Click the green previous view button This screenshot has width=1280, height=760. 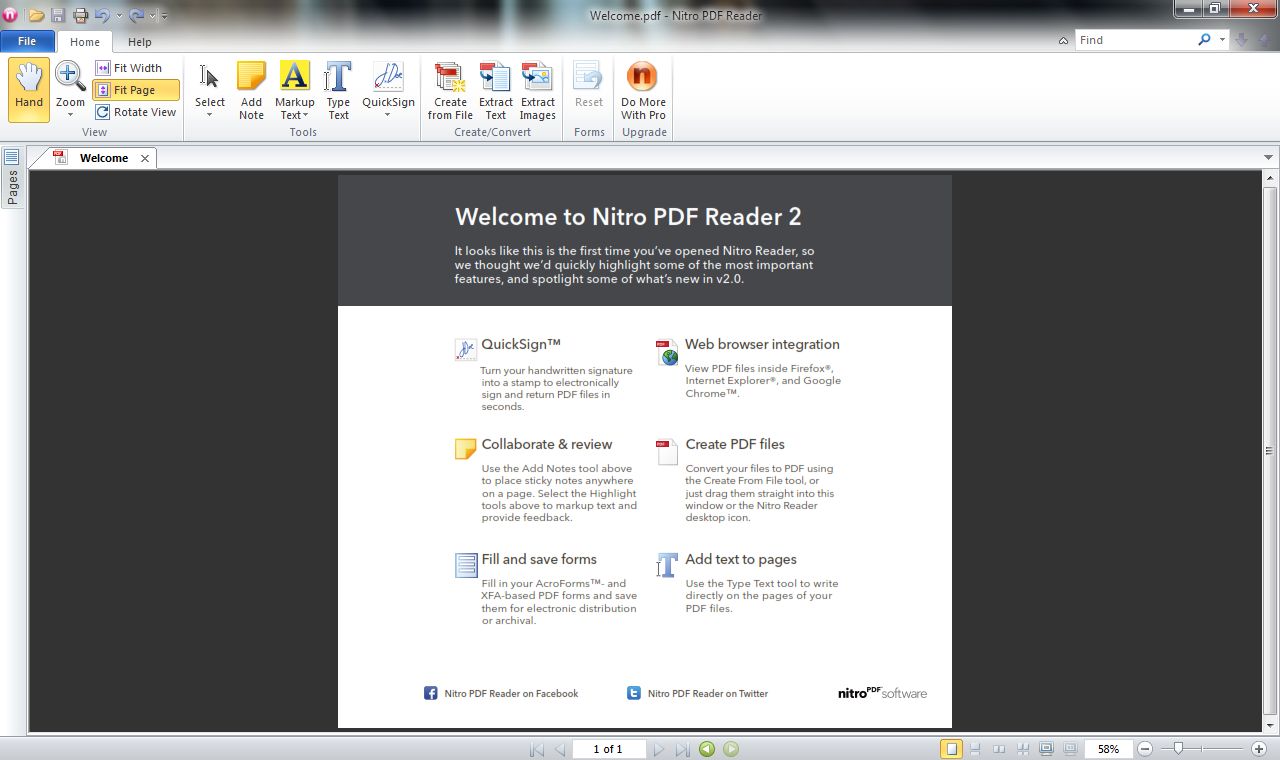point(707,749)
